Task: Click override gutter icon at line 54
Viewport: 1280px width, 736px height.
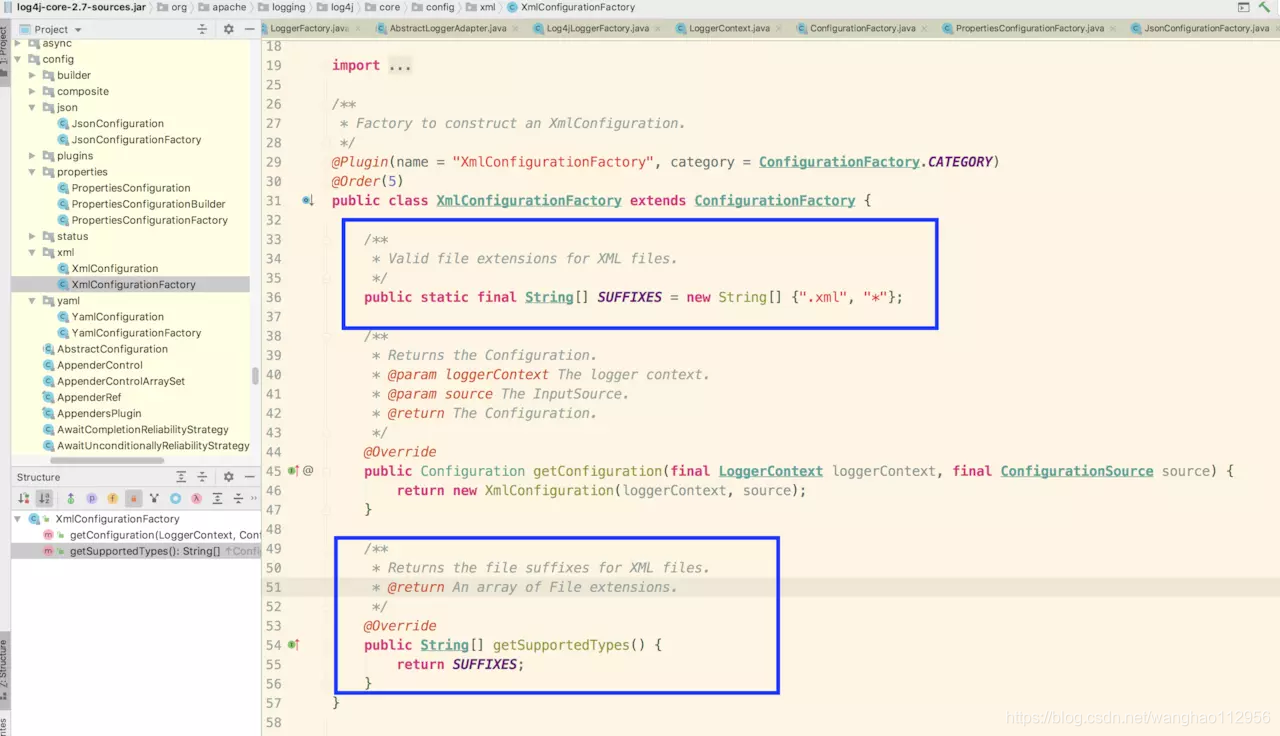Action: [x=293, y=645]
